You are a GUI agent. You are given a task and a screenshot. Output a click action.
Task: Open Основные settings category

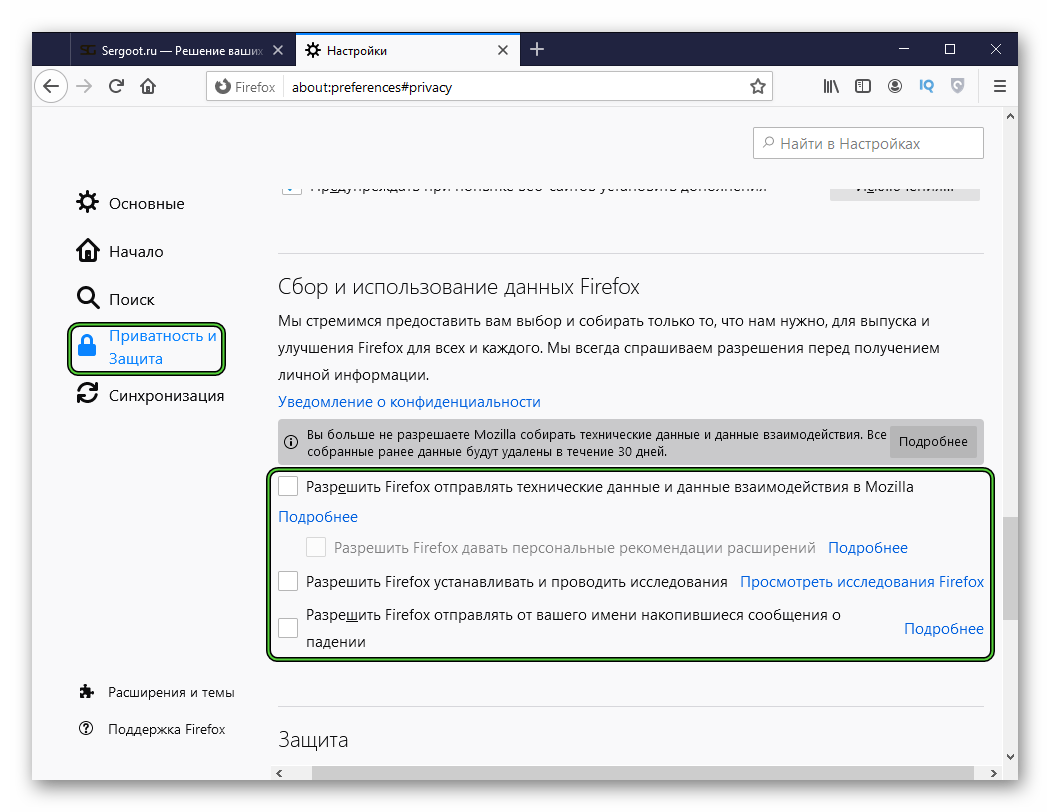tap(131, 203)
